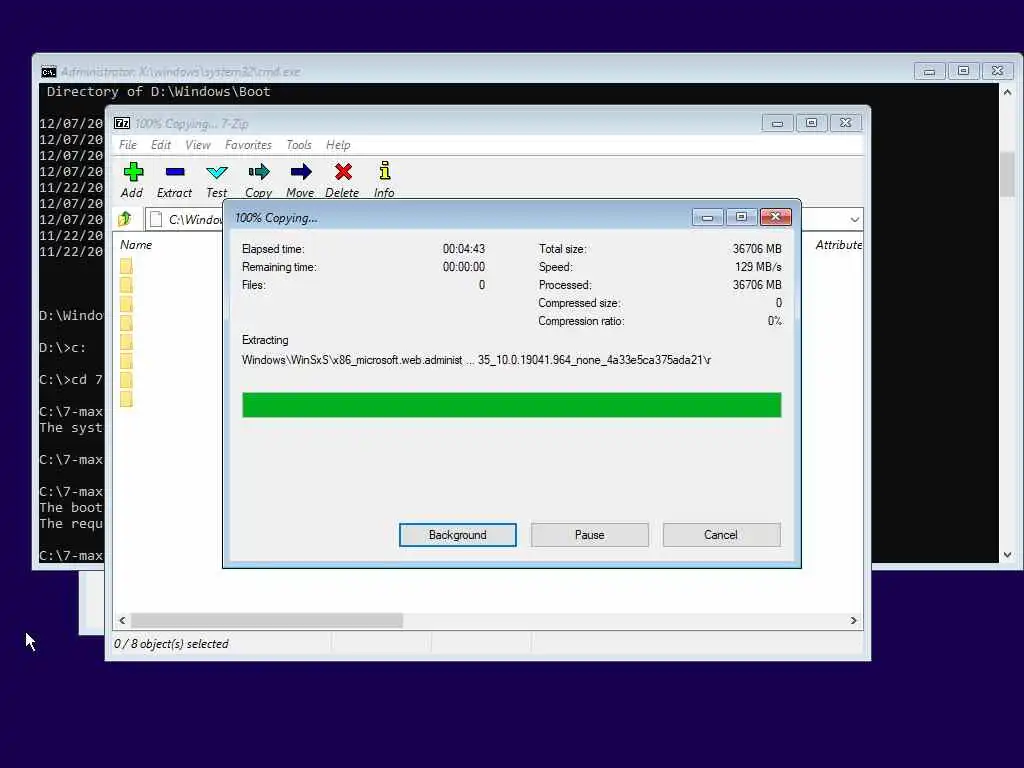Click the command prompt vertical scrollbar thumb
The image size is (1024, 768).
coord(1007,174)
